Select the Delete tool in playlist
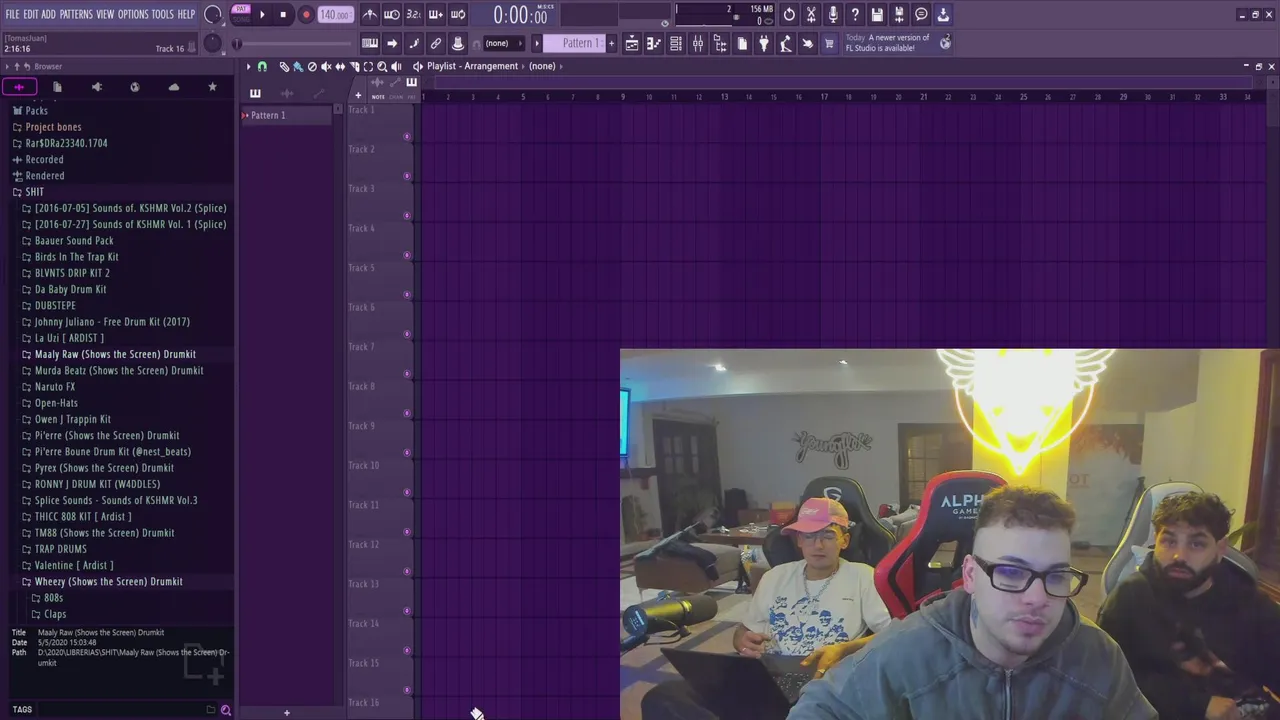 [312, 66]
